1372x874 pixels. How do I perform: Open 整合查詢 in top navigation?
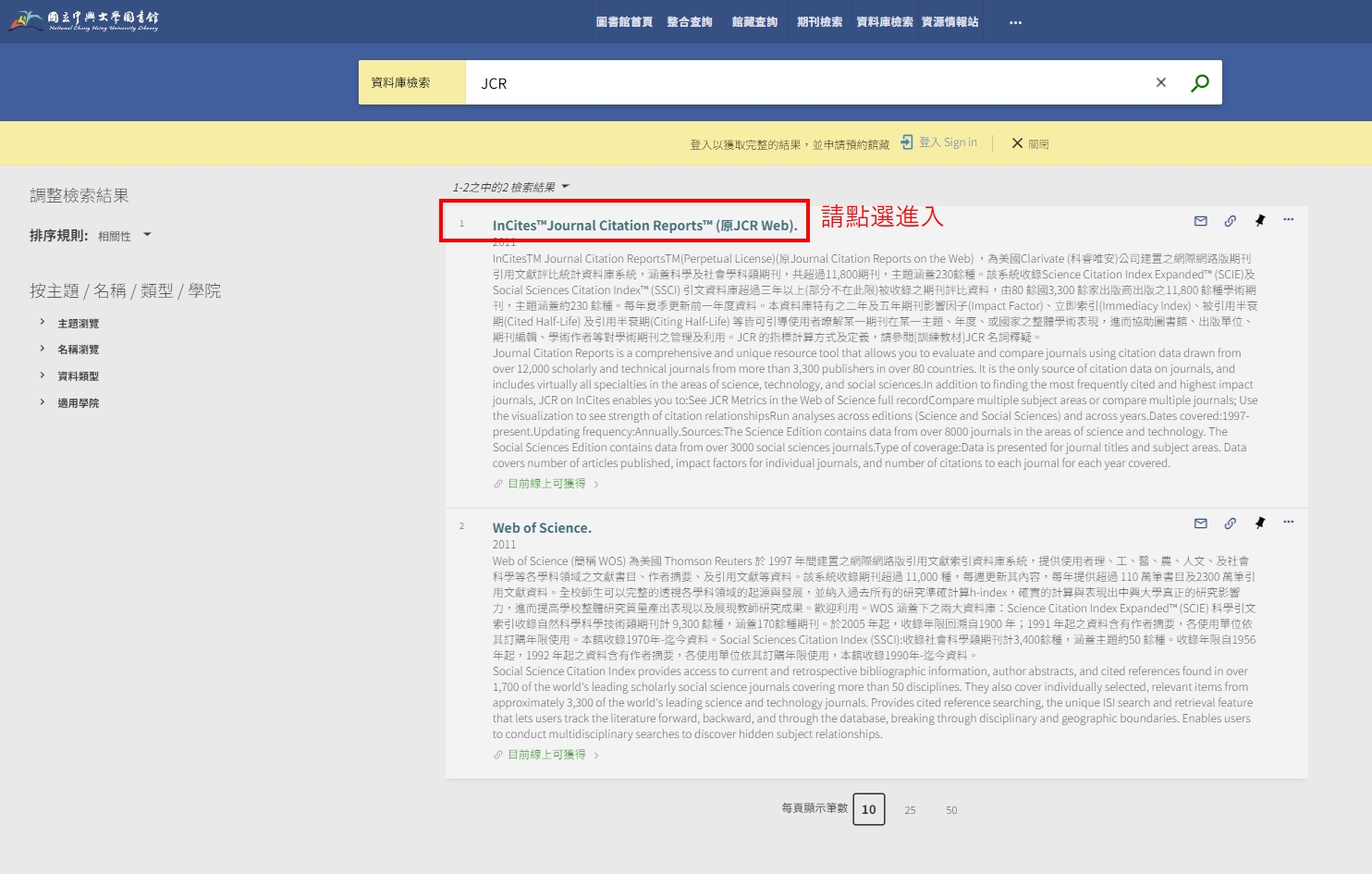[x=690, y=22]
